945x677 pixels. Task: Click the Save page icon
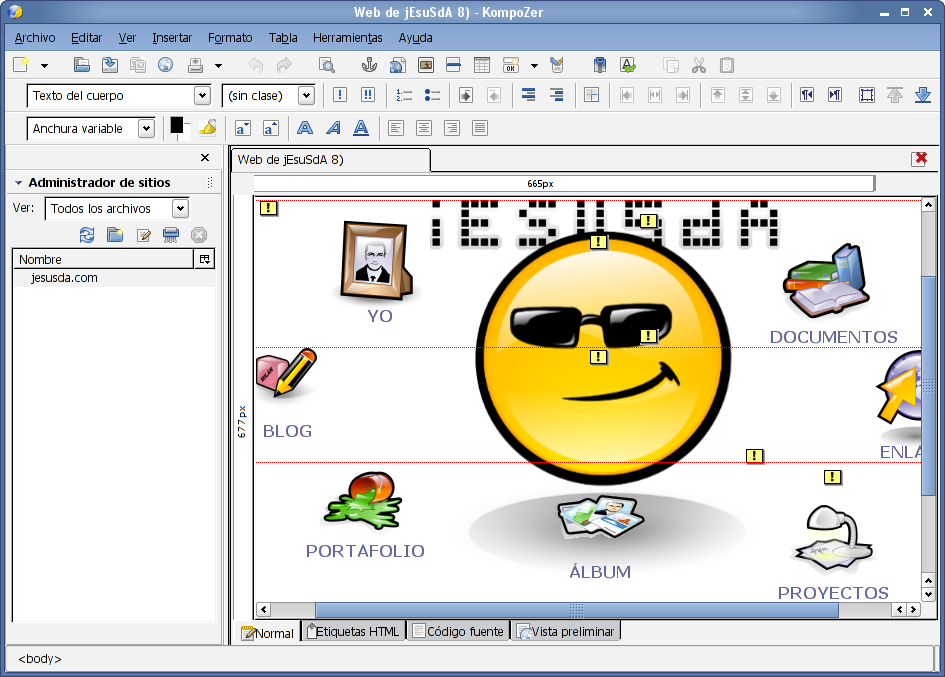click(110, 65)
